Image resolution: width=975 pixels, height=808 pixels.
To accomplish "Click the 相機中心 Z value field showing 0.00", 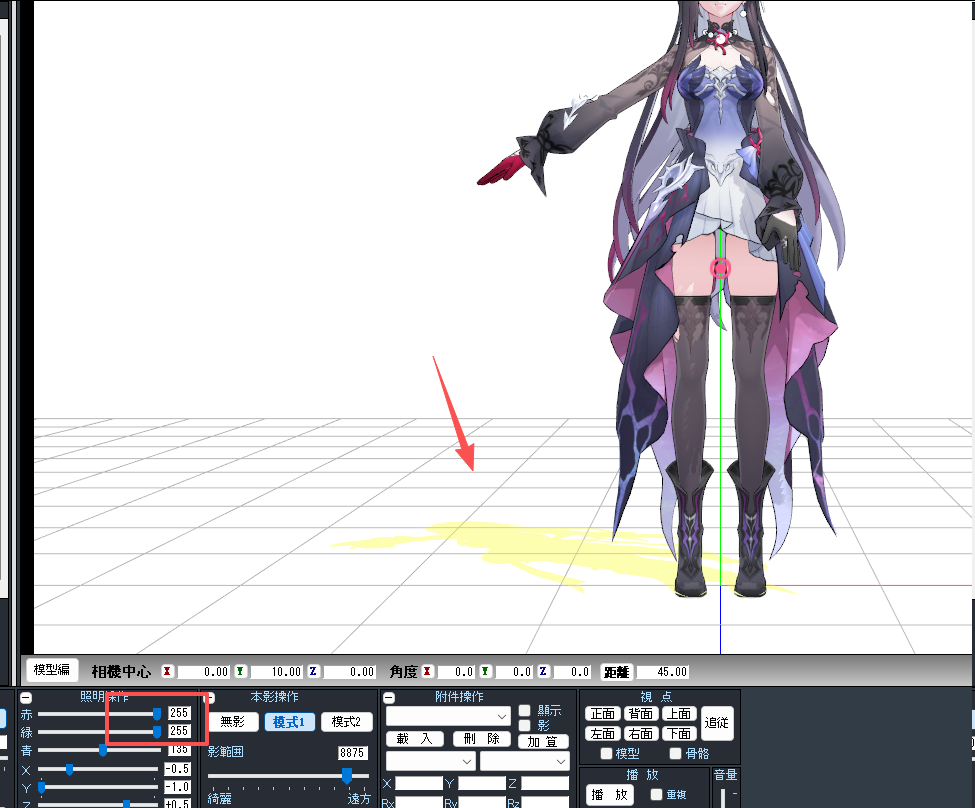I will click(349, 672).
